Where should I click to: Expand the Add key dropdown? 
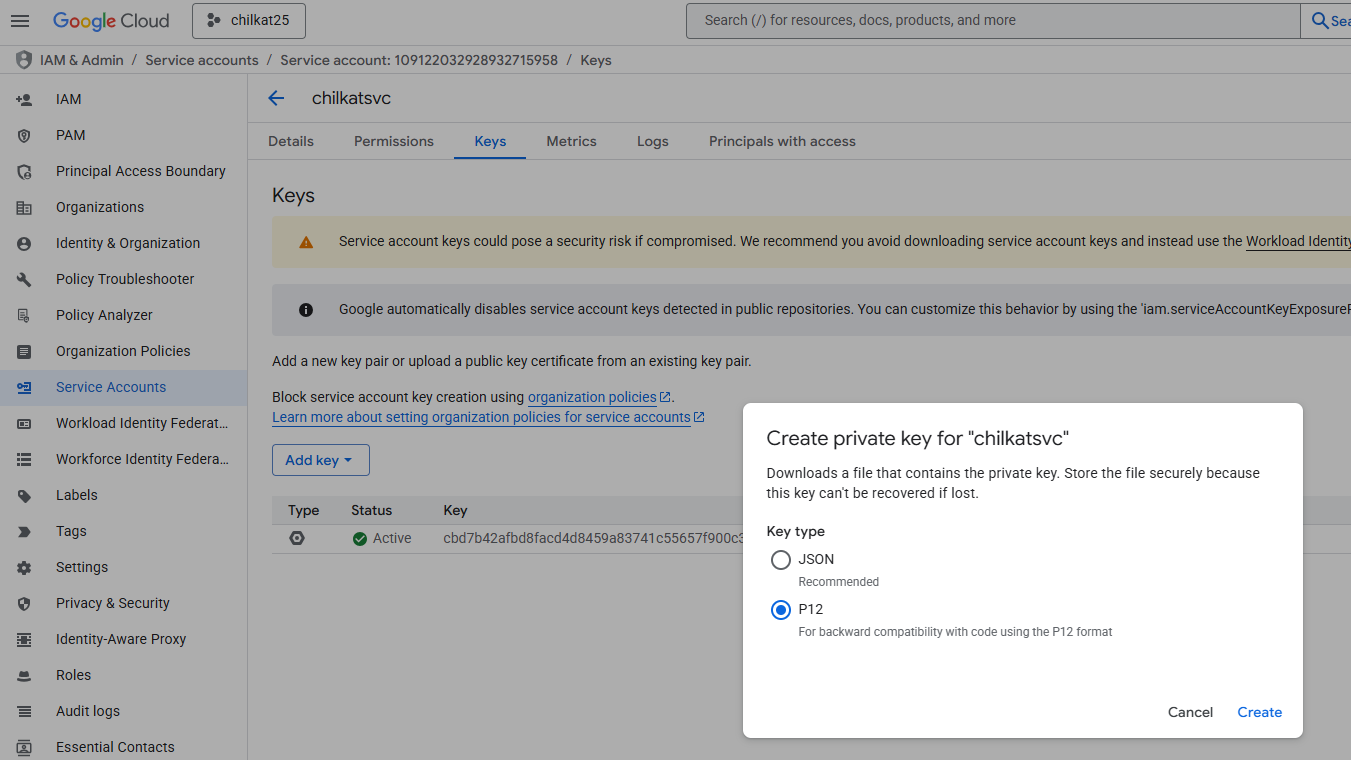click(321, 460)
